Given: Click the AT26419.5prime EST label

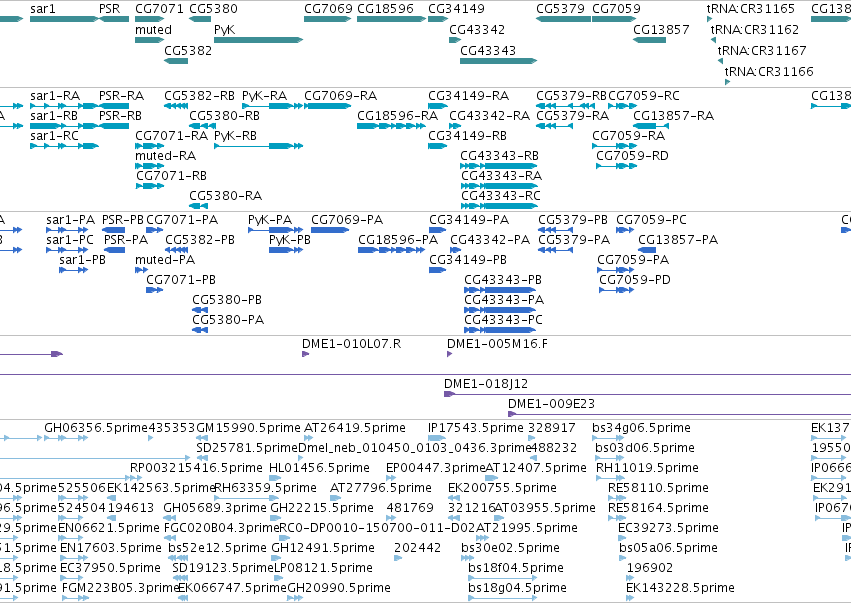Looking at the screenshot, I should point(354,428).
